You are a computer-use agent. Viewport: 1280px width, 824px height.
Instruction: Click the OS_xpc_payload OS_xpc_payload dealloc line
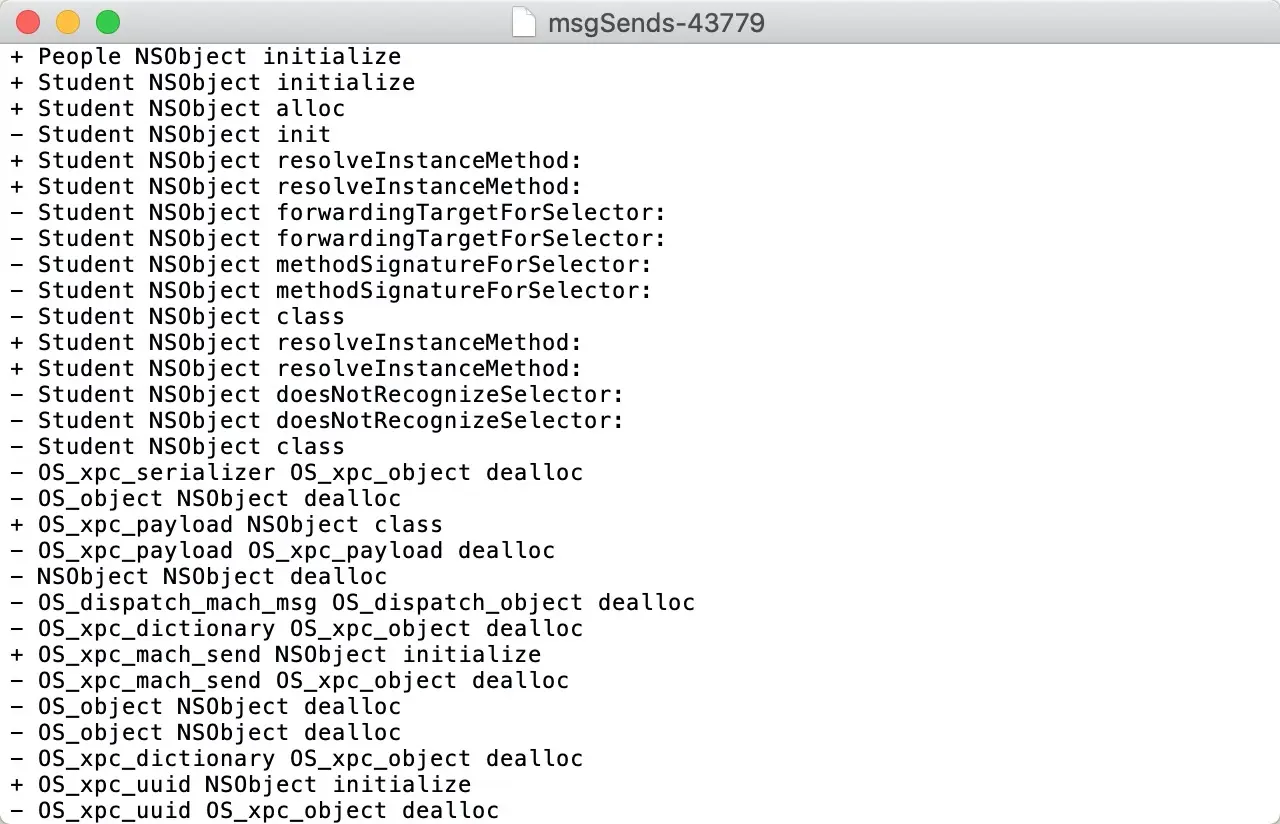[283, 551]
